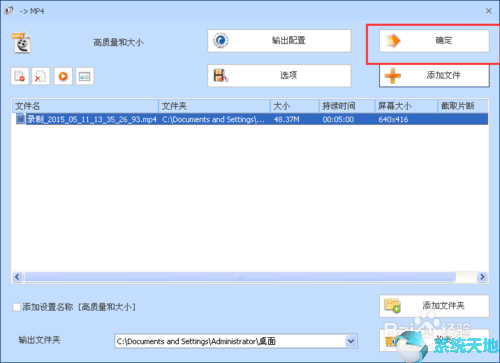Sort by 持续时间 column header

tap(347, 106)
